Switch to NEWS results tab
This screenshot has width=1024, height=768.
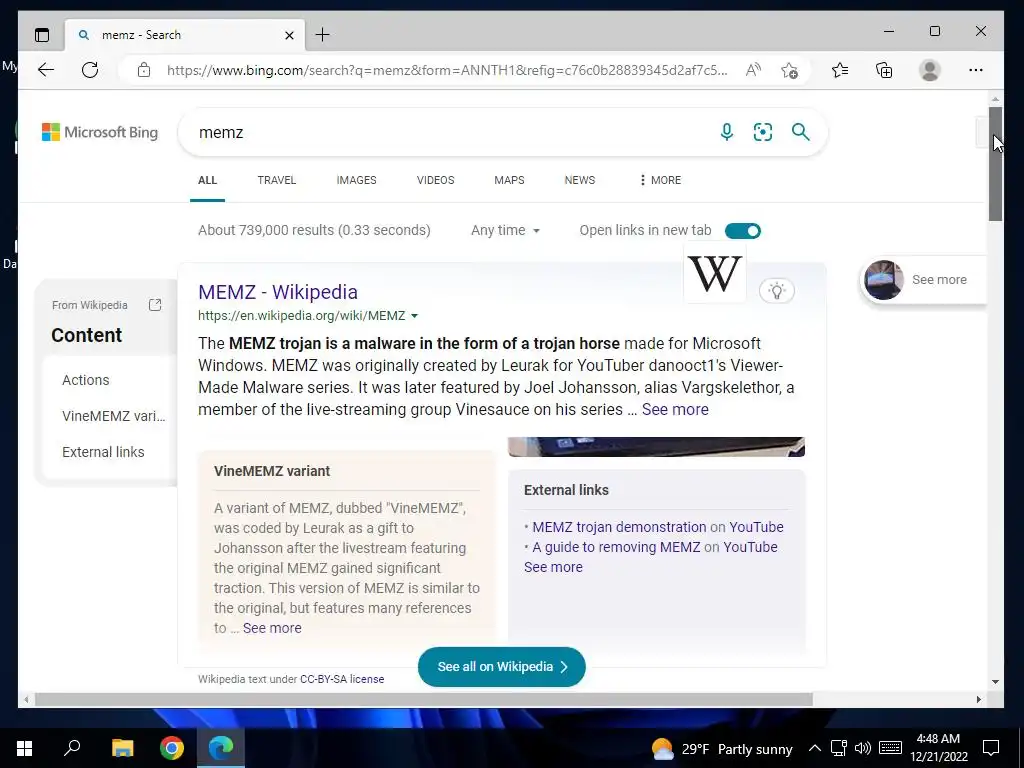[x=579, y=180]
